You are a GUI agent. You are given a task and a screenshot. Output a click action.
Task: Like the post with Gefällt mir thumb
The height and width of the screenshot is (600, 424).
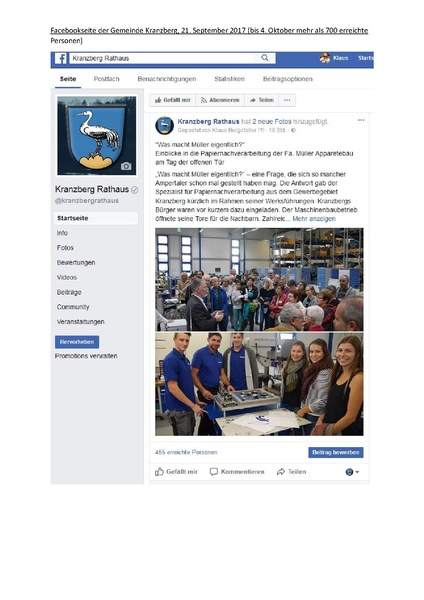[x=176, y=472]
